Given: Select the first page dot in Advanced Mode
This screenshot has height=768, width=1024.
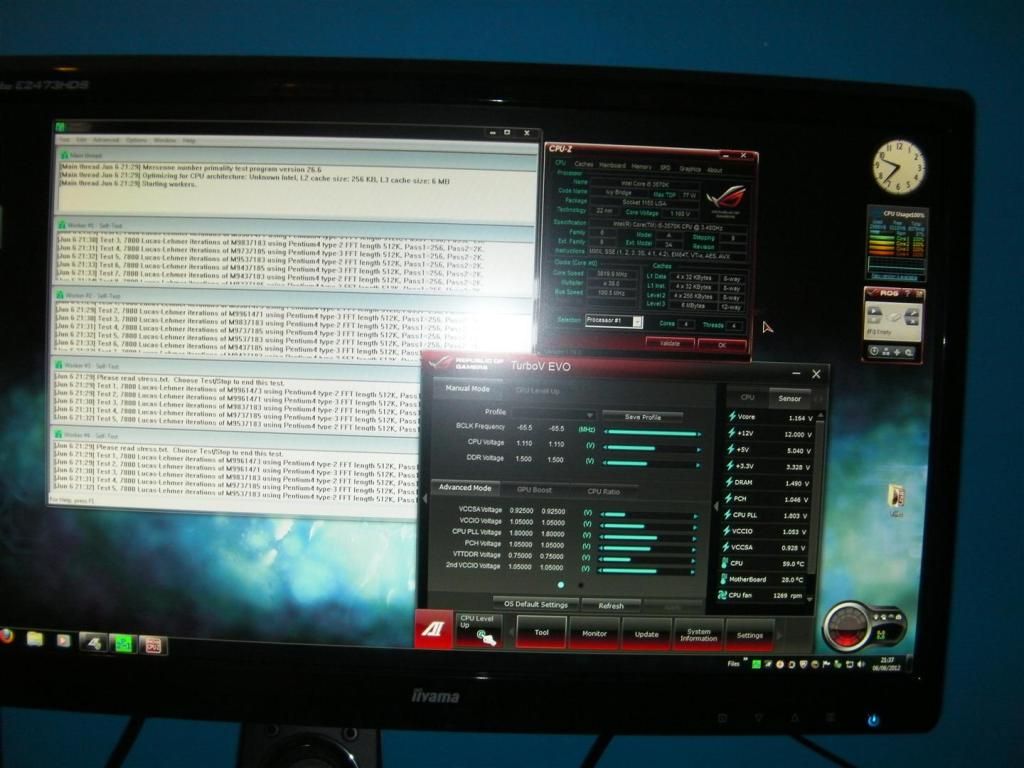Looking at the screenshot, I should click(x=560, y=584).
